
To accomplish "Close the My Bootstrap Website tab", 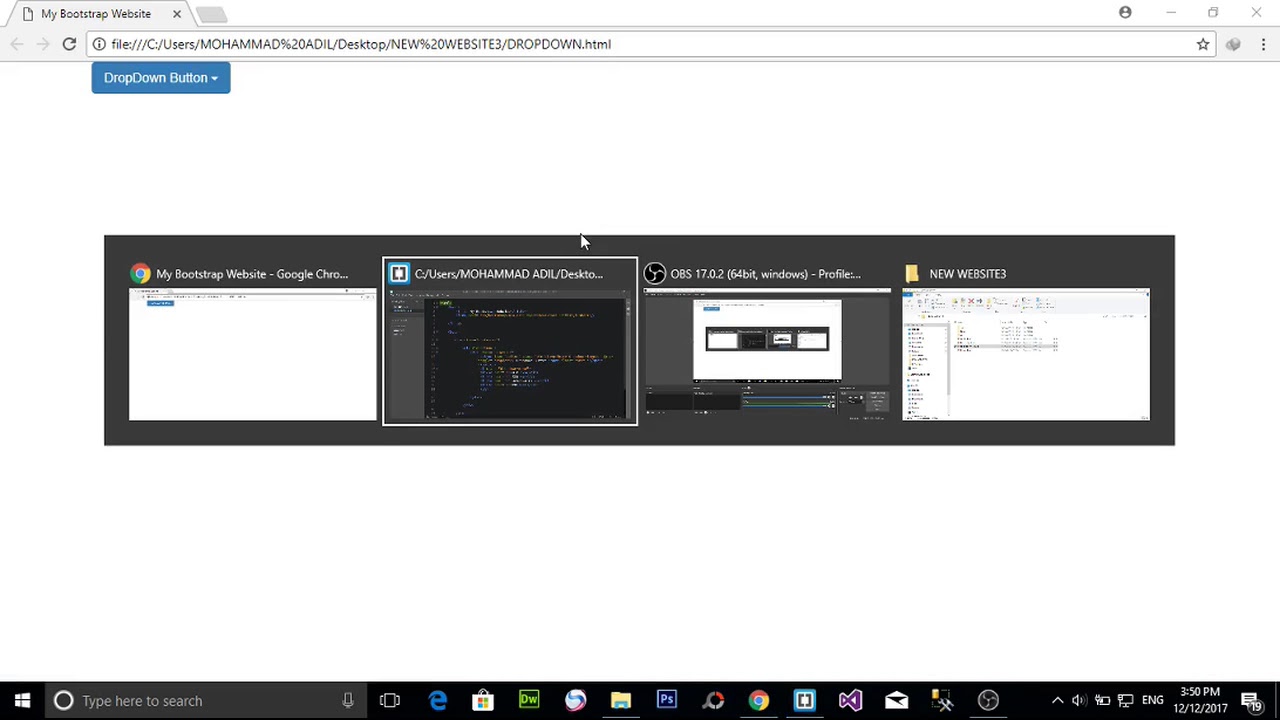I will [177, 14].
